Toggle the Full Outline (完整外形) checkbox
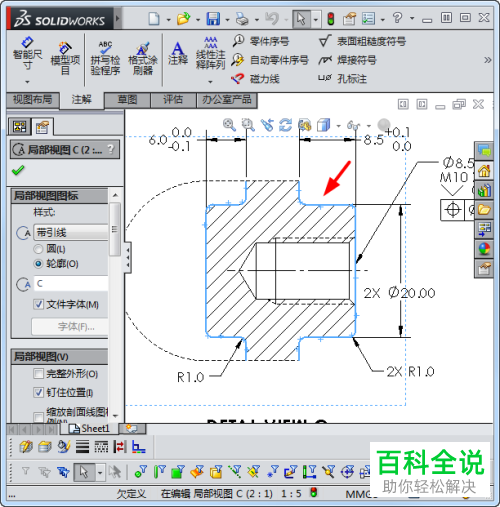Screen dimensions: 500x507 (38, 374)
